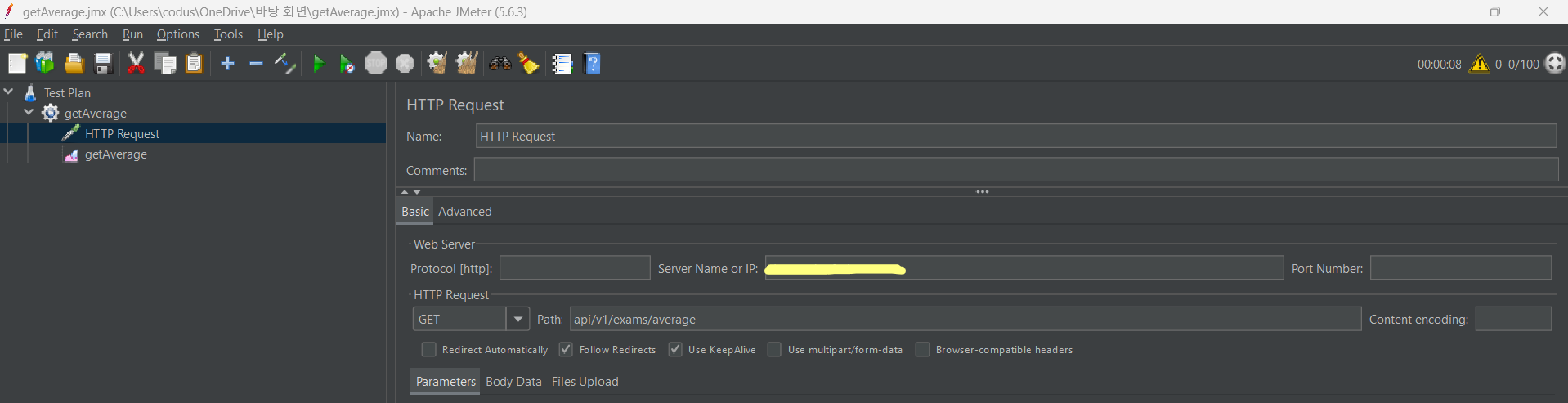Open Help with the question mark icon
Viewport: 1568px width, 403px height.
(593, 64)
